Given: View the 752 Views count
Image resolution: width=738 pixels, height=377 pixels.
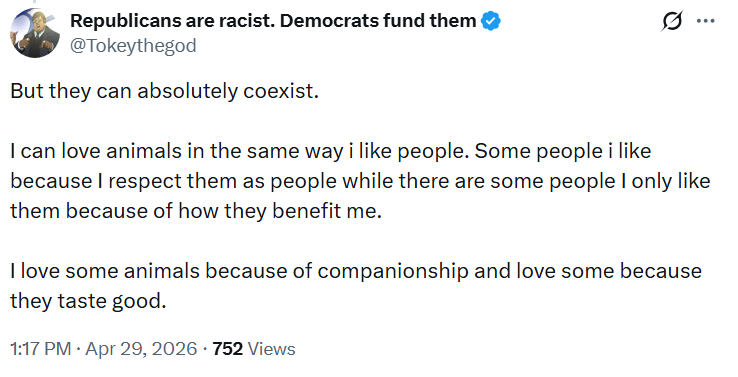Looking at the screenshot, I should click(254, 349).
